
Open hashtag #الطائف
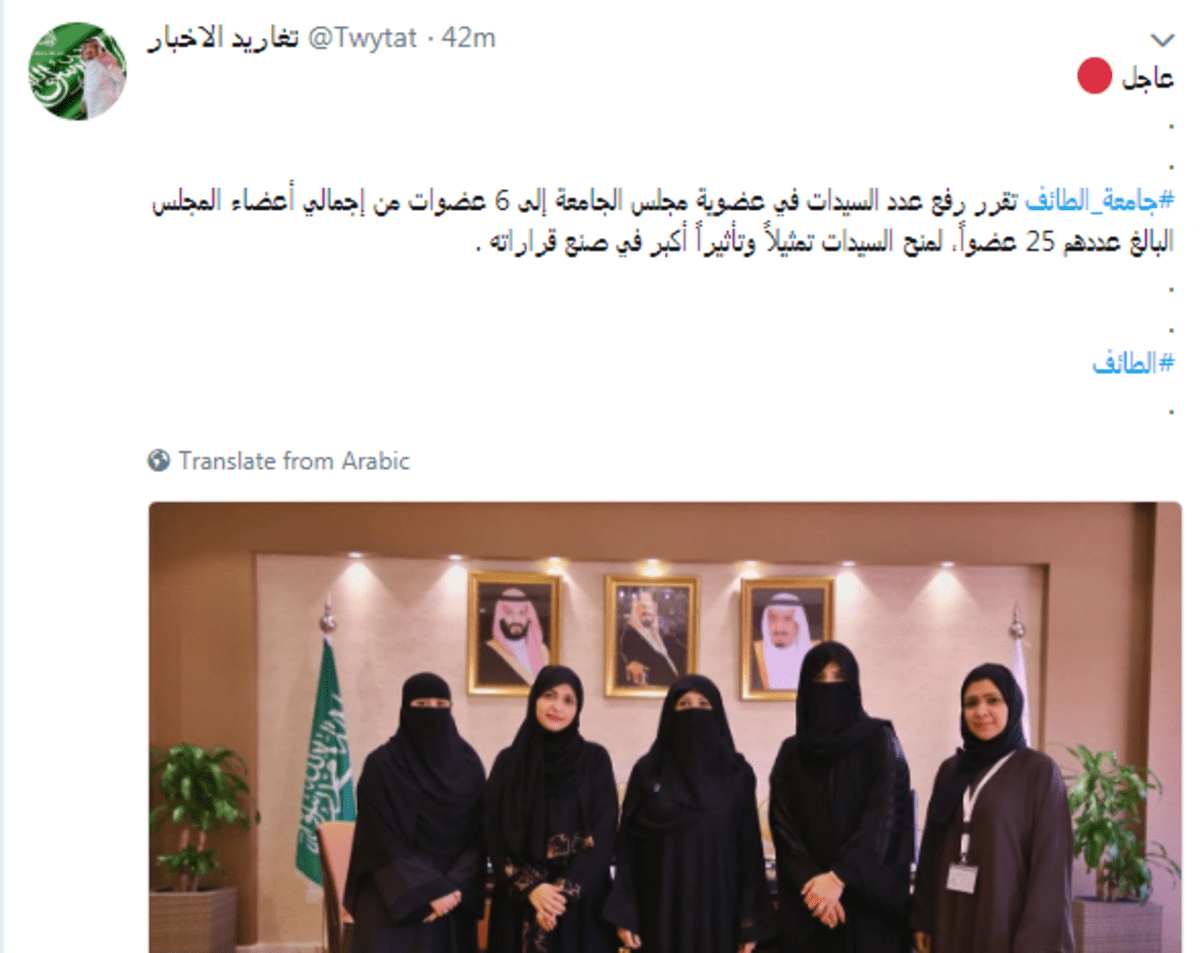click(1133, 364)
